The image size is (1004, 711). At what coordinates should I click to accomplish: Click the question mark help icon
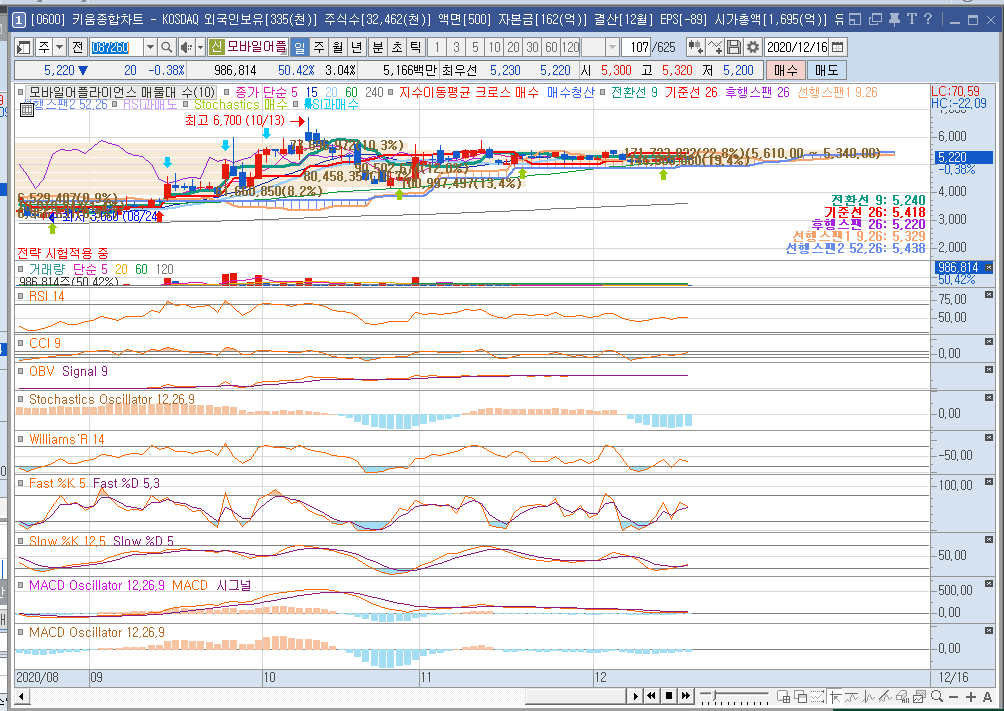pos(928,19)
